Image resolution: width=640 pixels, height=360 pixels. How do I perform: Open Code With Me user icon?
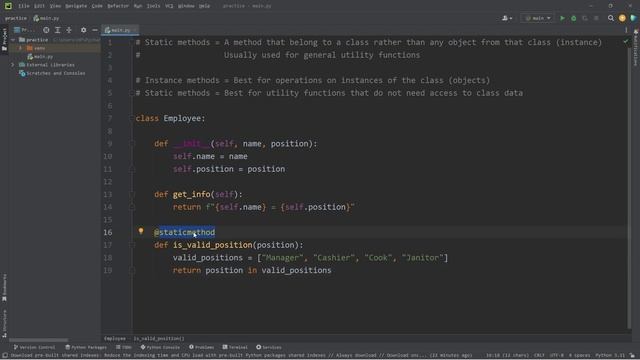point(507,18)
